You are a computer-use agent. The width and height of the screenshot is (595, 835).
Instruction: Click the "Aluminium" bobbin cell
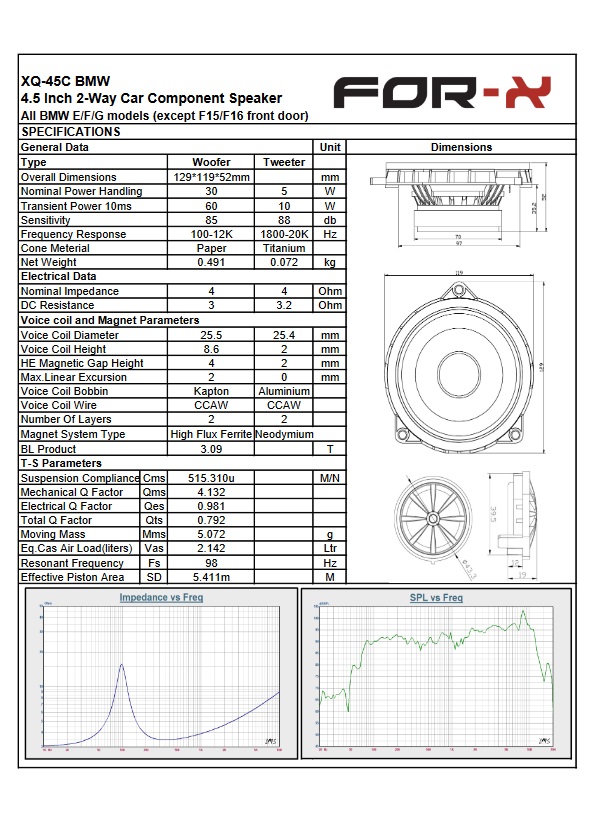coord(284,391)
